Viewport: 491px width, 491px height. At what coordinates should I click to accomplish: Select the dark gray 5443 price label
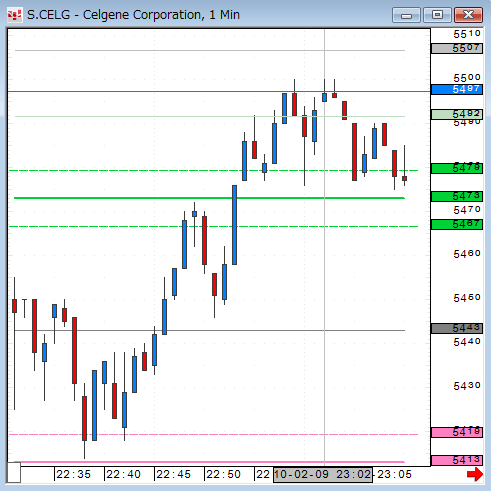click(x=457, y=328)
